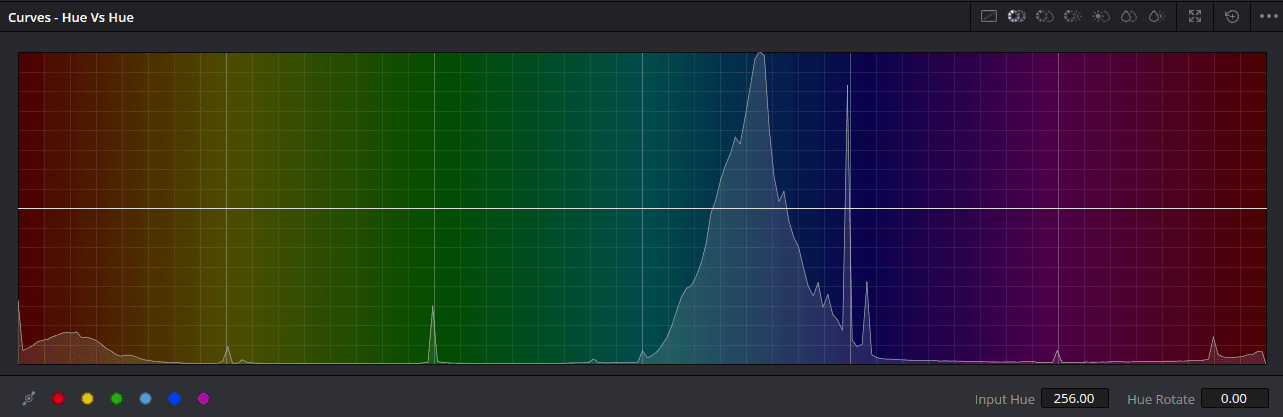Select Hue Vs Hue curve mode

[x=1016, y=16]
